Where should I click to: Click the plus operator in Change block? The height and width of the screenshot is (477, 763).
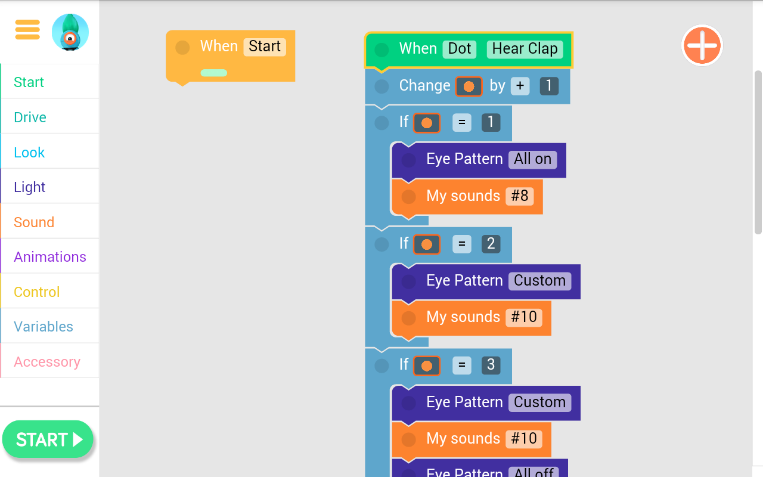(x=520, y=86)
